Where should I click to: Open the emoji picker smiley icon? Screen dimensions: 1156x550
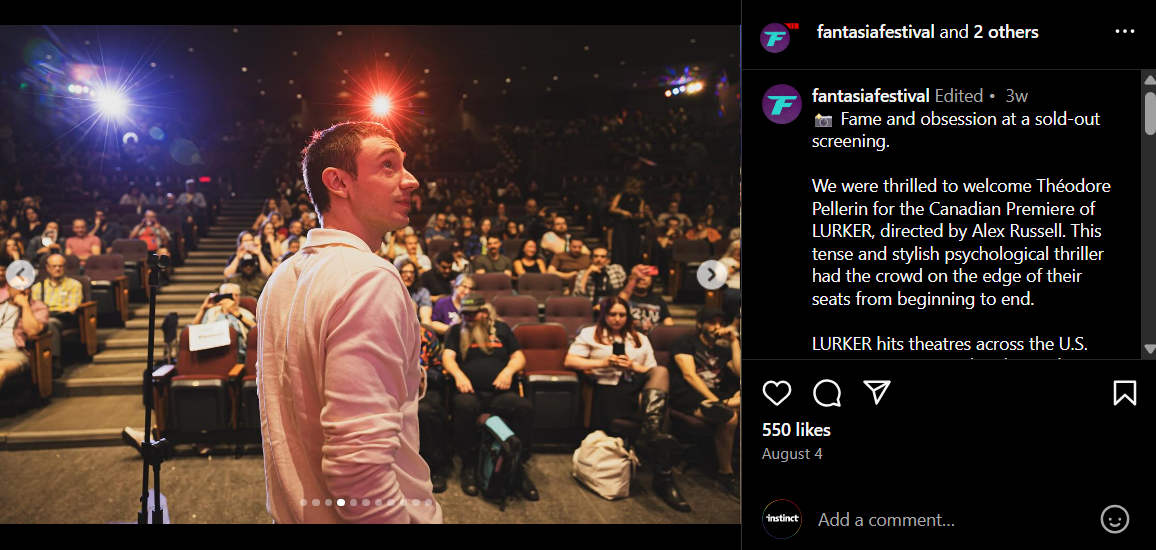tap(1115, 519)
